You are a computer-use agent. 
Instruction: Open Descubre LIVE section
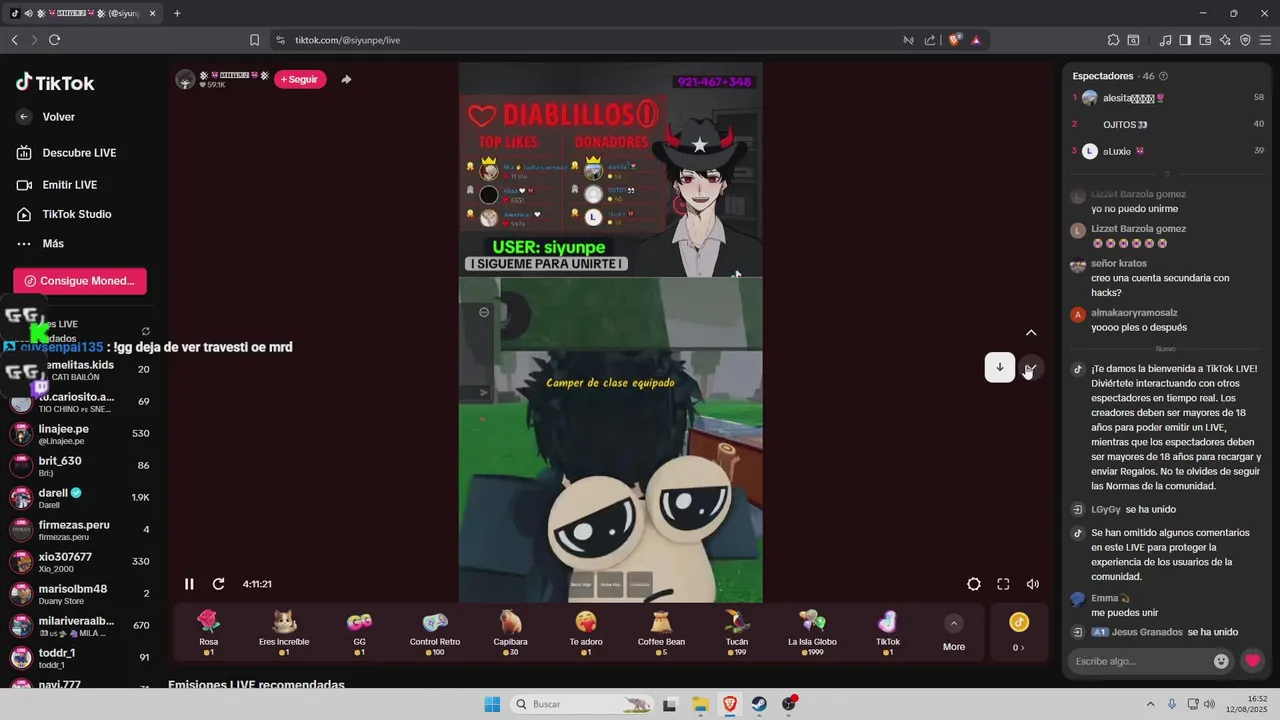coord(66,153)
